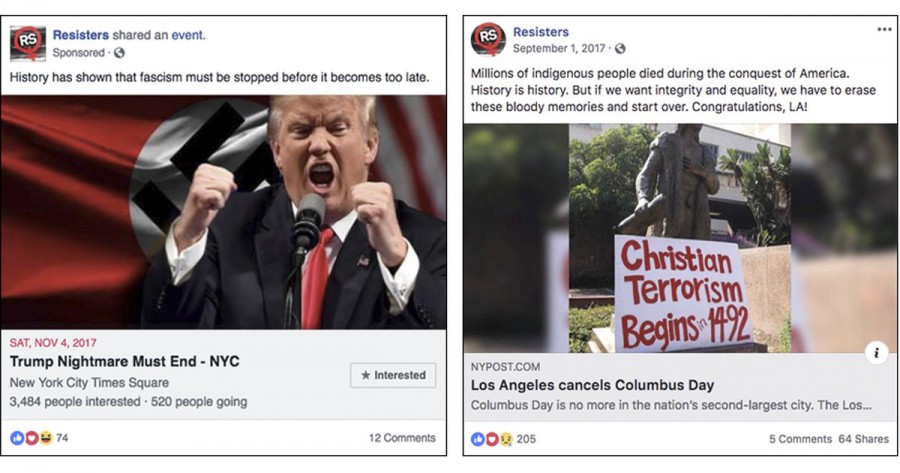Screen dimensions: 900x473
Task: View the 5 Comments on Columbus post
Action: coord(800,439)
